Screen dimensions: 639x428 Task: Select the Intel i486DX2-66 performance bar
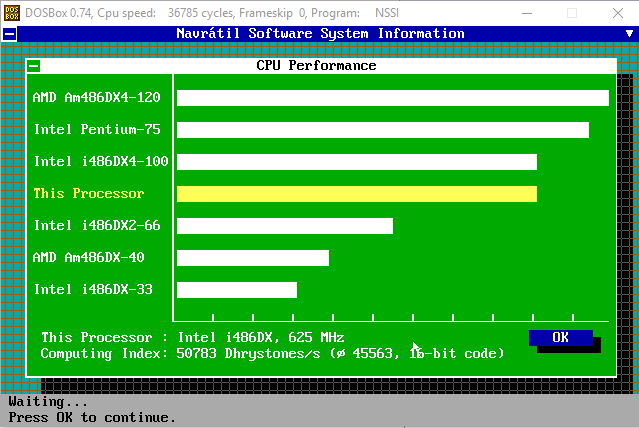(x=284, y=226)
